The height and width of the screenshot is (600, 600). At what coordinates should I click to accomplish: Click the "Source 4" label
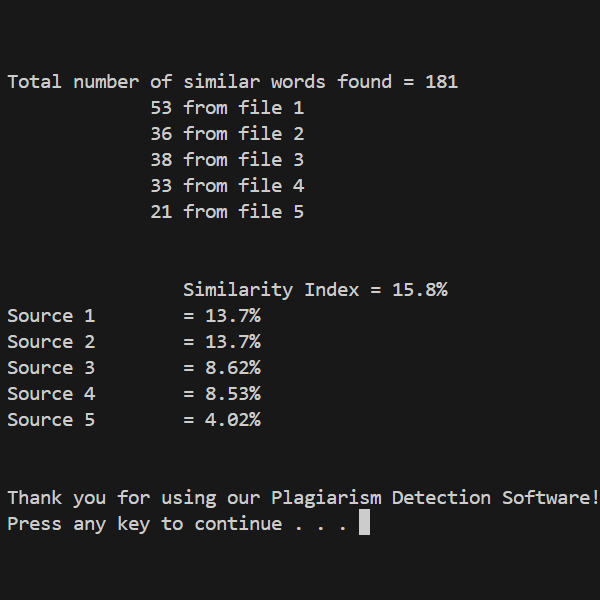tap(51, 394)
